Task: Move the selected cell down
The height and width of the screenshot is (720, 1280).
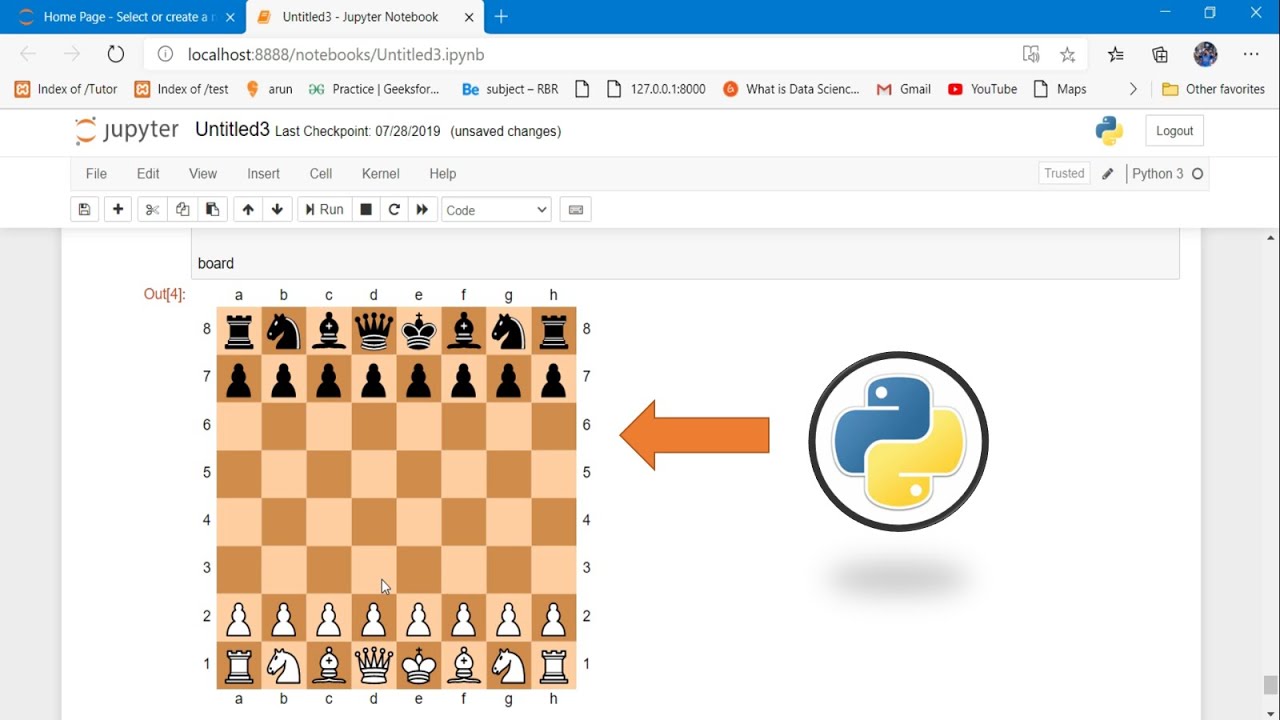Action: click(x=277, y=209)
